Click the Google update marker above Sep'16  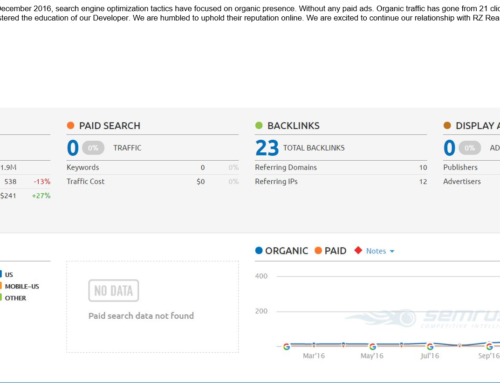point(489,346)
